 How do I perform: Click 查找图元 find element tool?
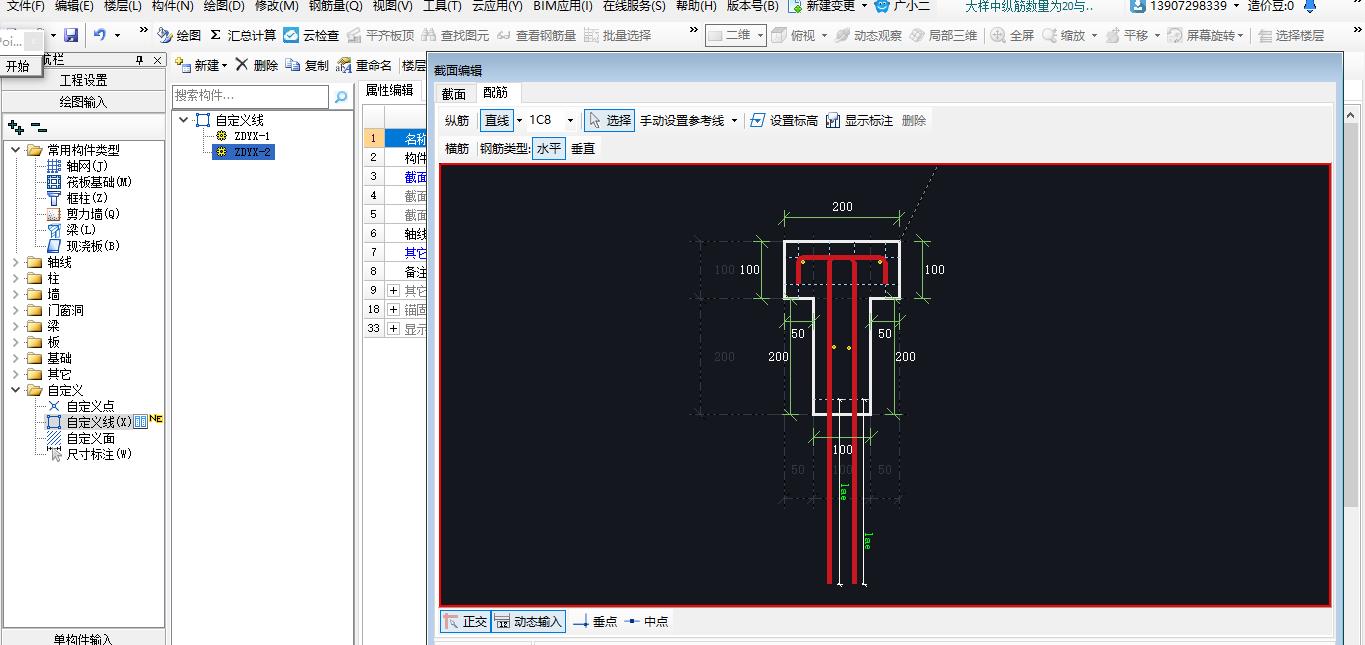click(456, 35)
